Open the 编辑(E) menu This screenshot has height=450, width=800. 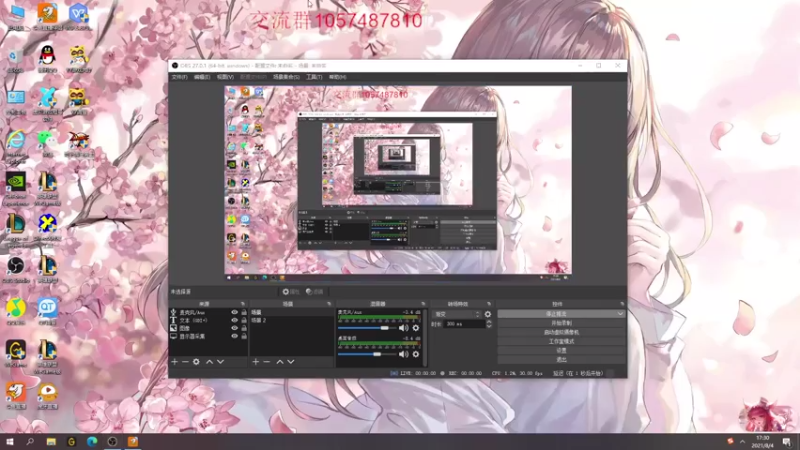pyautogui.click(x=202, y=77)
